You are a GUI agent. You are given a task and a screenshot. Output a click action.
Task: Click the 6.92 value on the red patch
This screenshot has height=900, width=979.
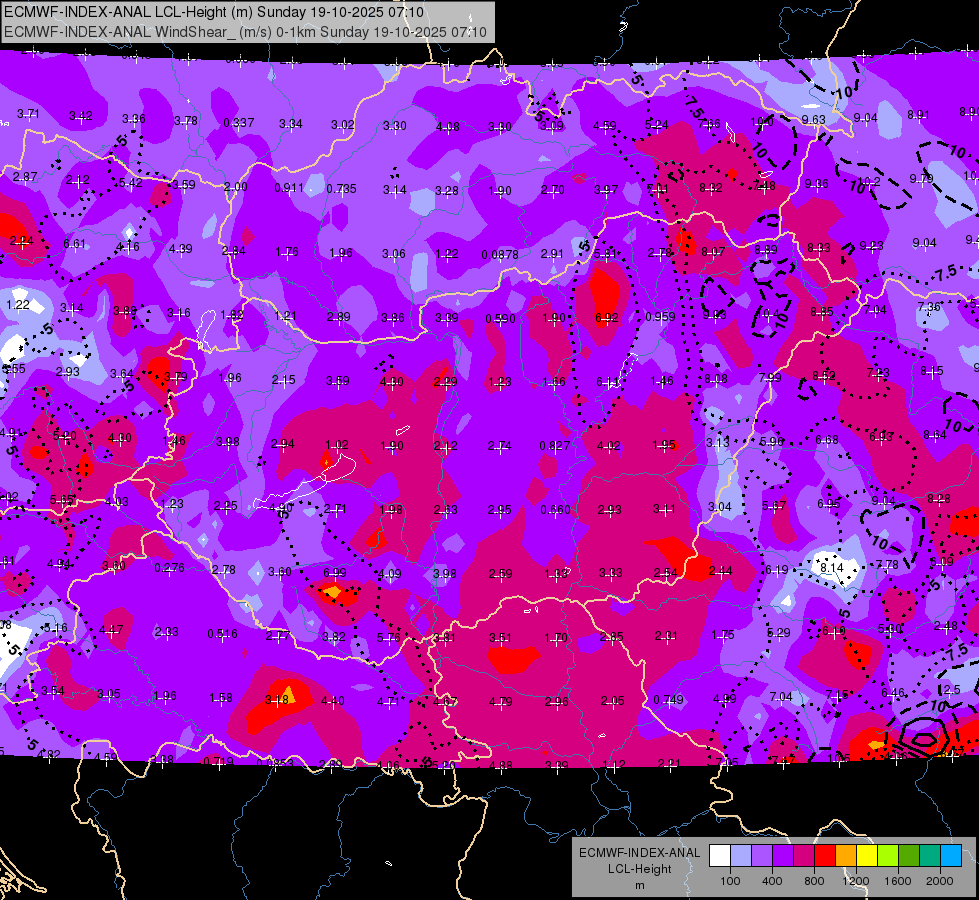(x=607, y=317)
